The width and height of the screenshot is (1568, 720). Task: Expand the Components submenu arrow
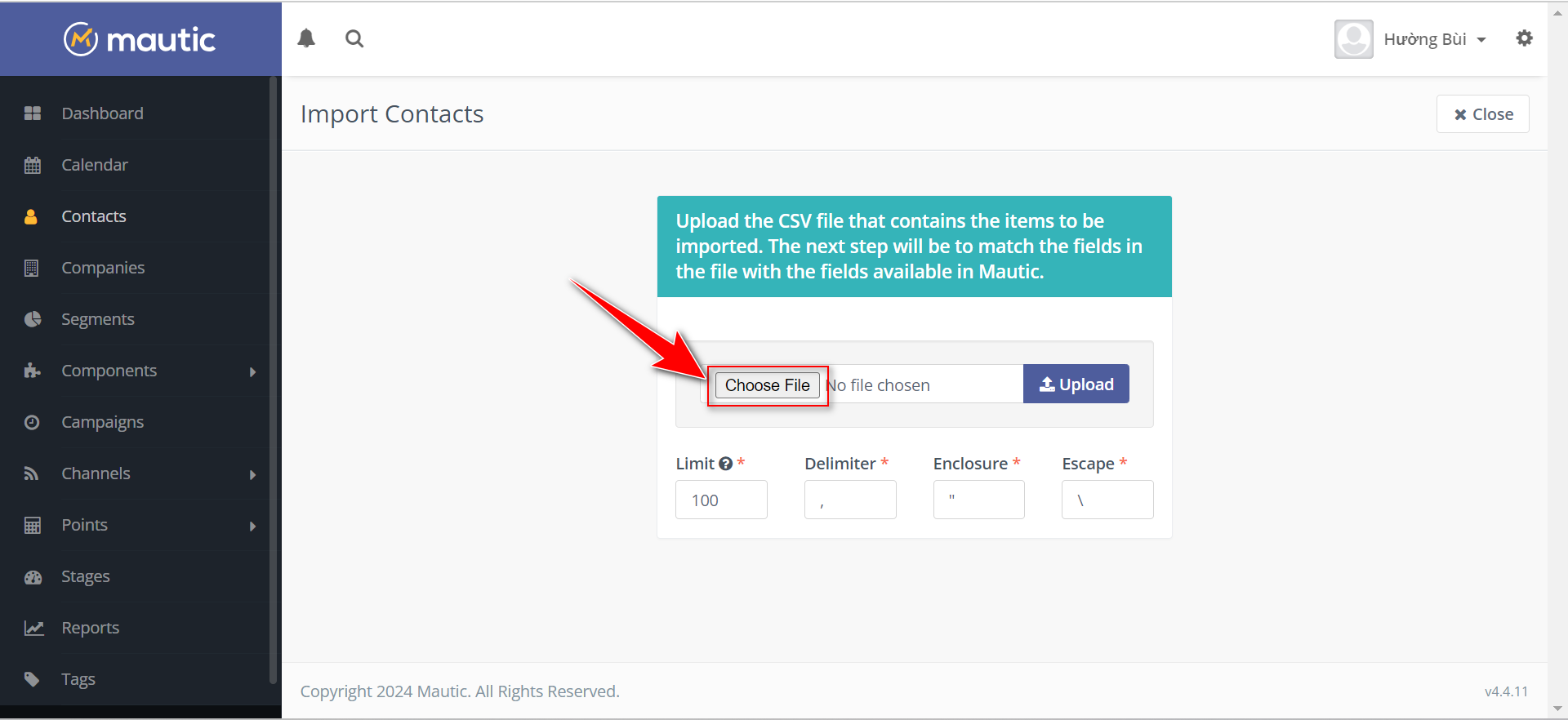tap(252, 371)
